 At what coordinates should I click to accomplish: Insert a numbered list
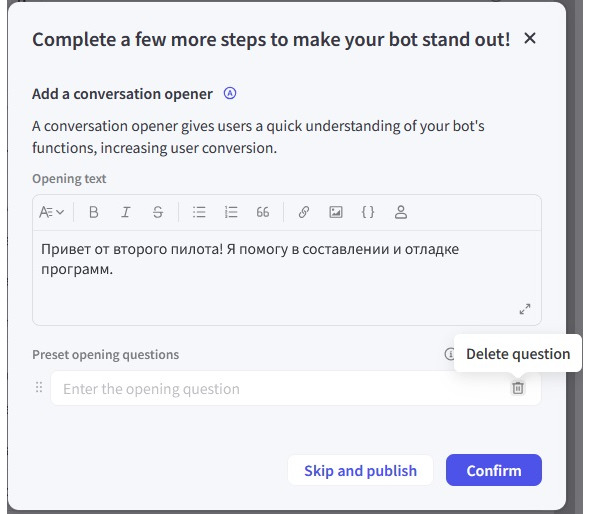pyautogui.click(x=231, y=212)
